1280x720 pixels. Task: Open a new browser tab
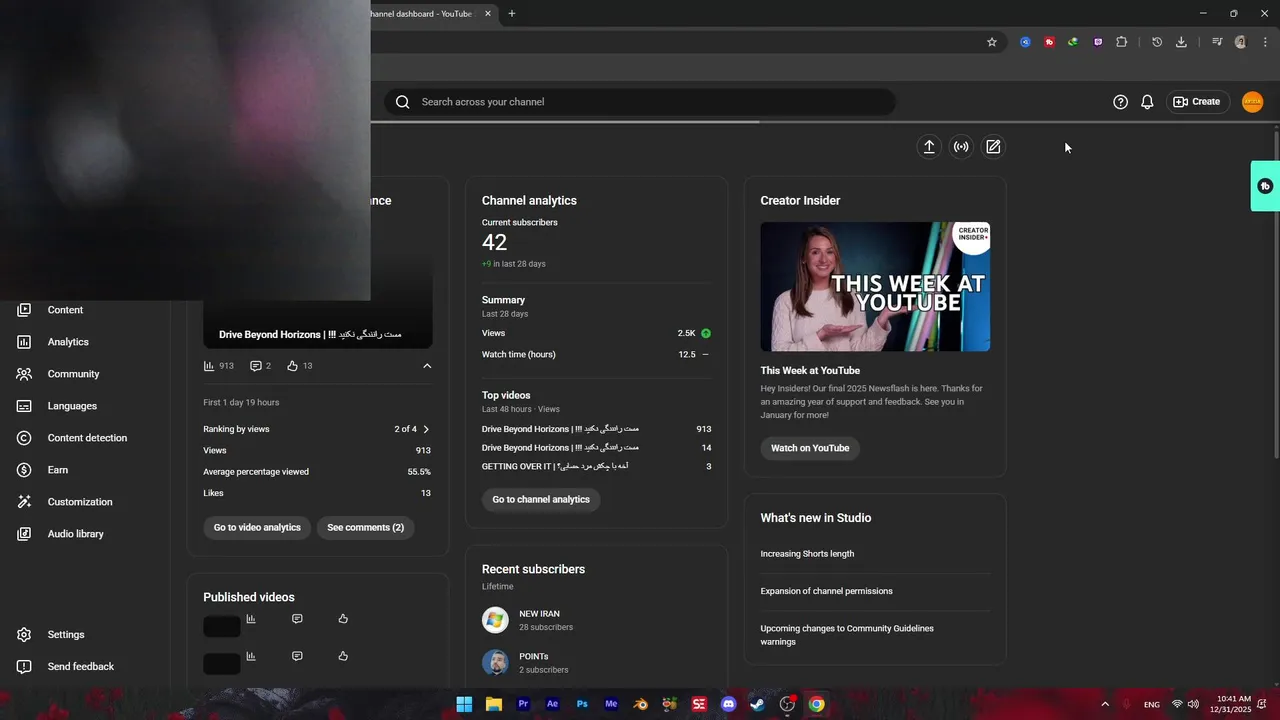512,14
